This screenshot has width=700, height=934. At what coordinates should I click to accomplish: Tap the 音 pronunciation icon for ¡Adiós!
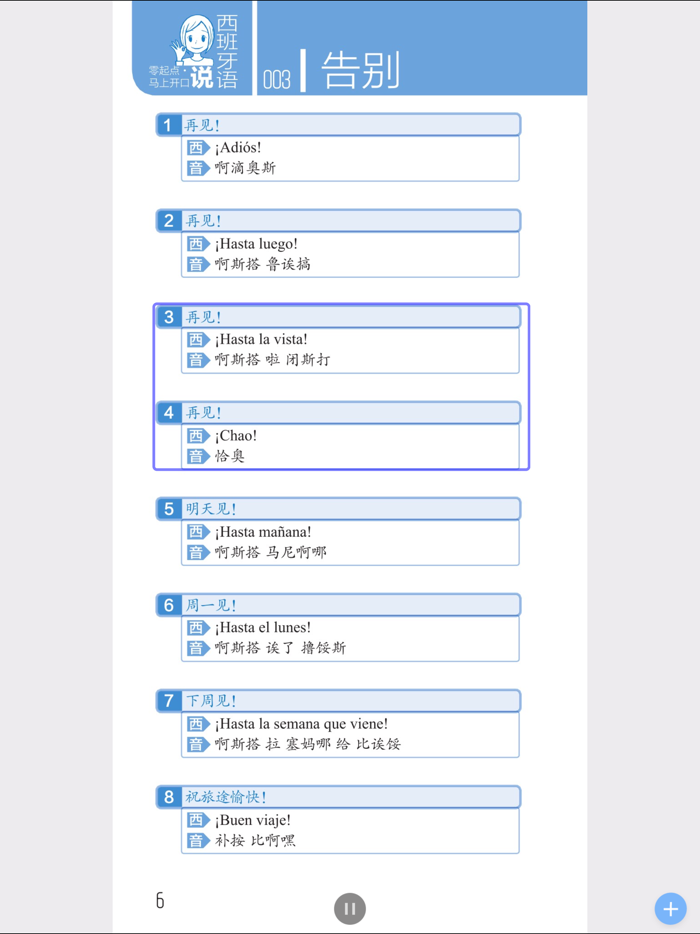coord(197,168)
